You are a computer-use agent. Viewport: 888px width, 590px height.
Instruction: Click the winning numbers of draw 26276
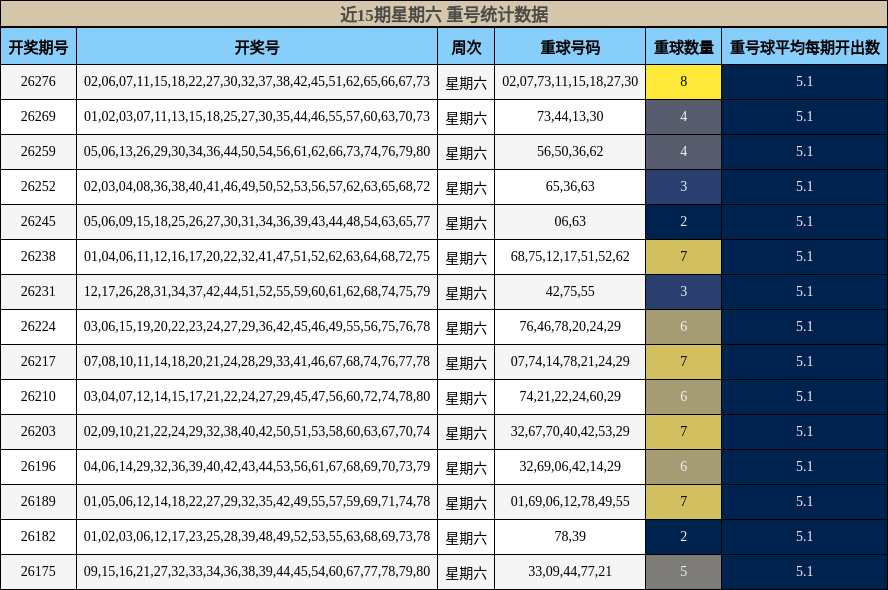point(257,82)
